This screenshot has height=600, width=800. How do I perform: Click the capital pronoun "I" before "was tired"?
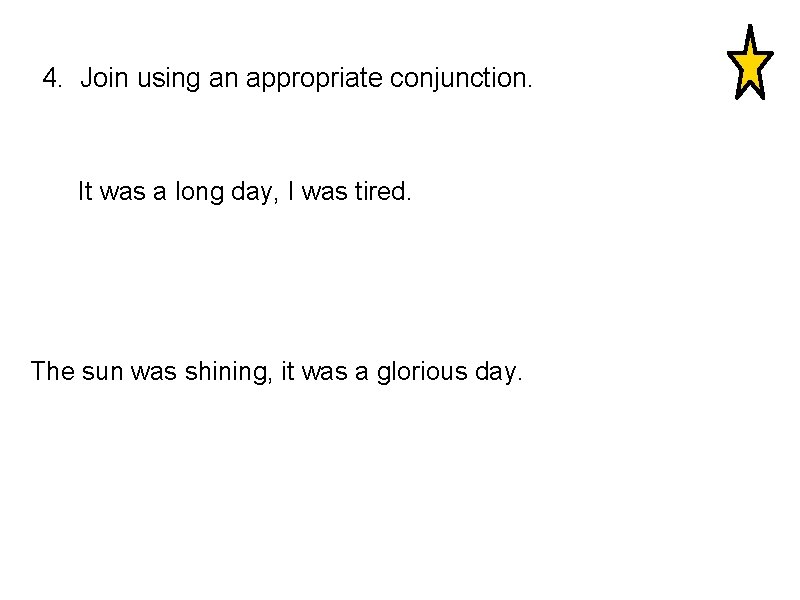pyautogui.click(x=290, y=191)
